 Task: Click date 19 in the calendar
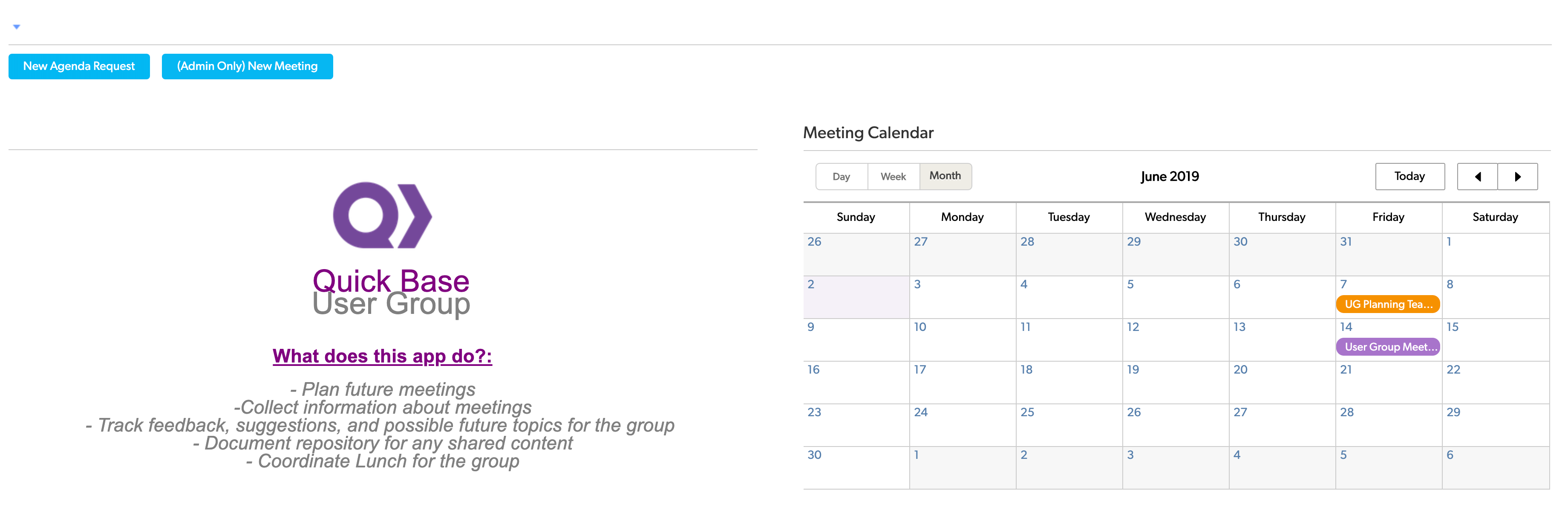click(x=1176, y=383)
